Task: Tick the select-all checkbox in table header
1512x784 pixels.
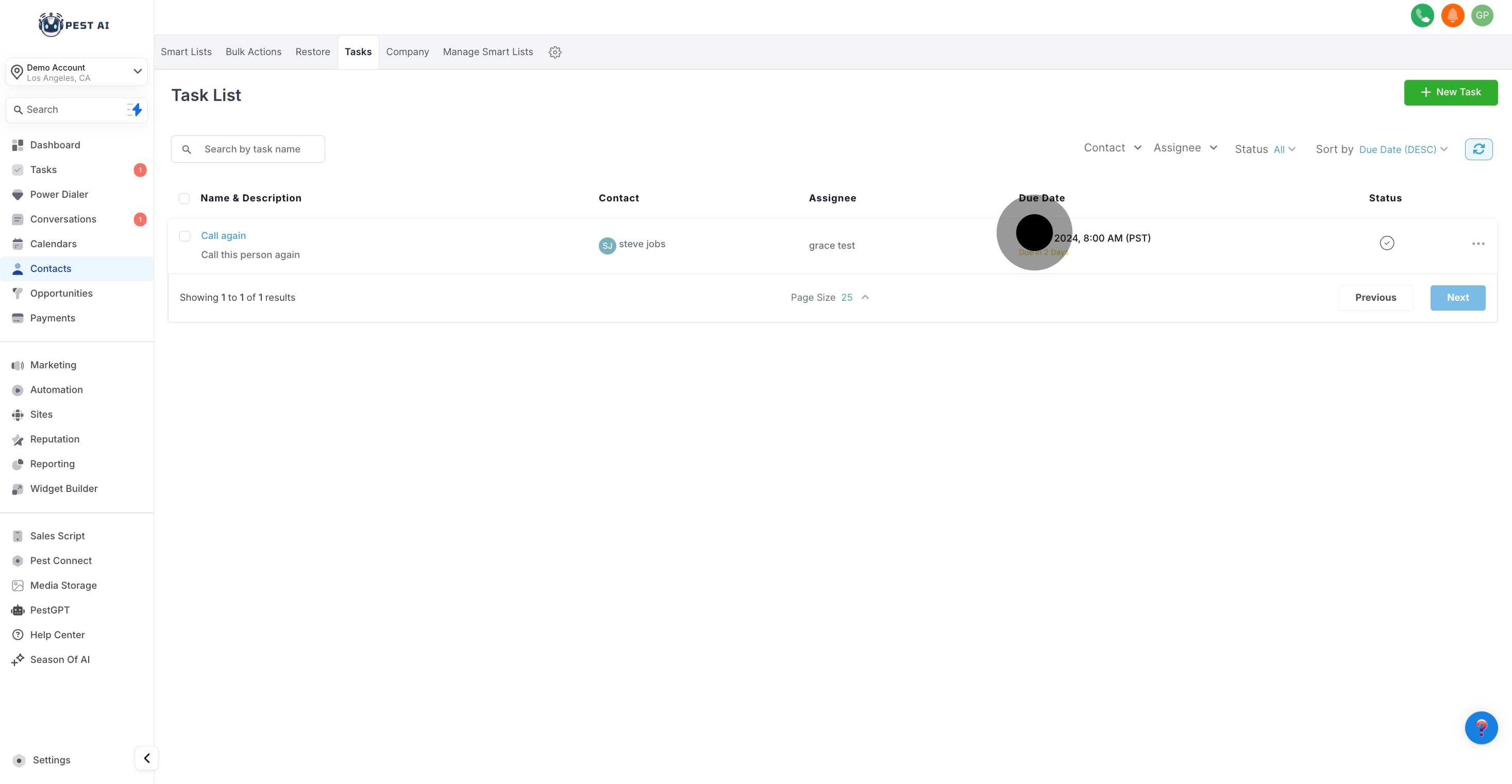Action: (x=184, y=198)
